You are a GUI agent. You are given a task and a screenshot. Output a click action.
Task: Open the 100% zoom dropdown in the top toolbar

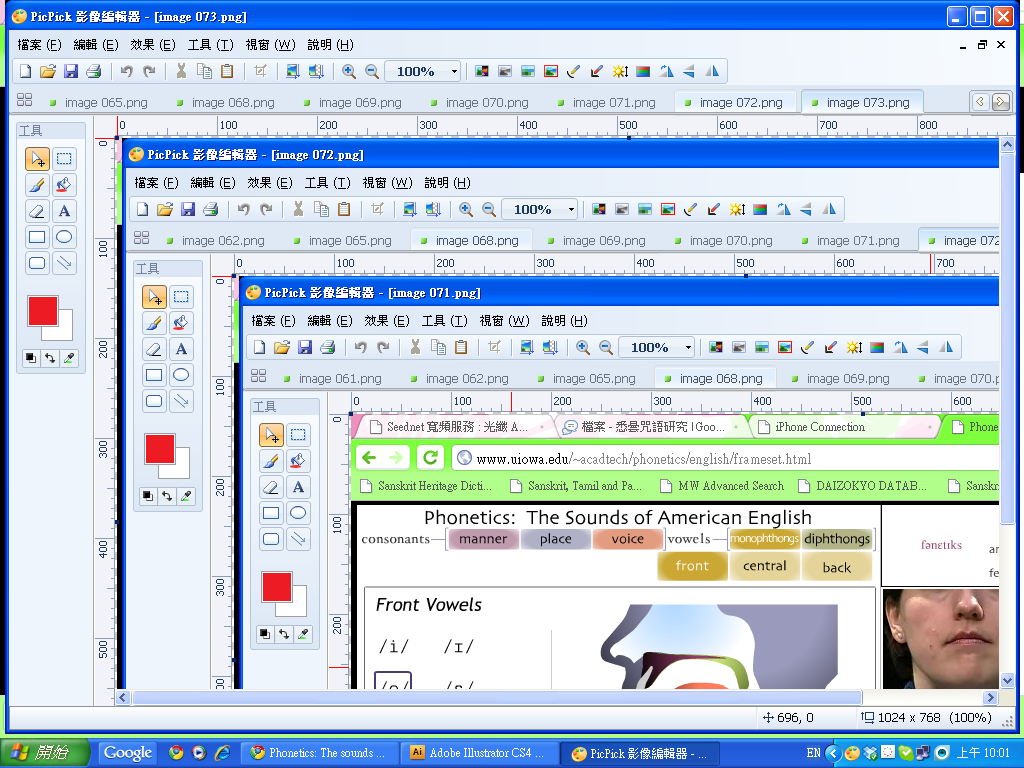[454, 71]
